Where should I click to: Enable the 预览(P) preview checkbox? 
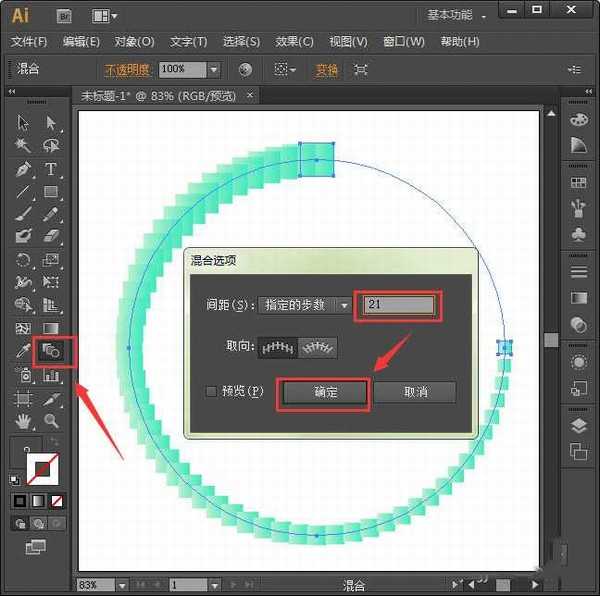click(210, 392)
